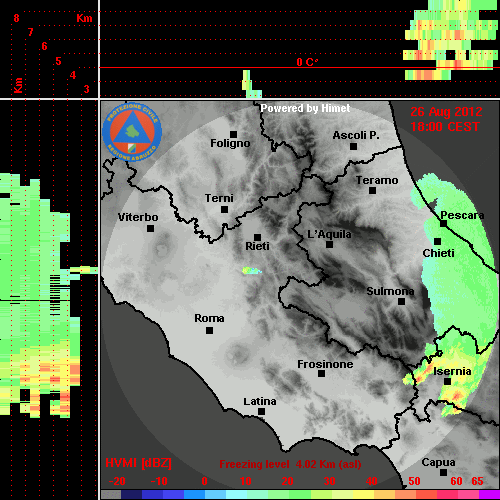Click the 'Teramo' city label
This screenshot has width=500, height=500.
(377, 180)
